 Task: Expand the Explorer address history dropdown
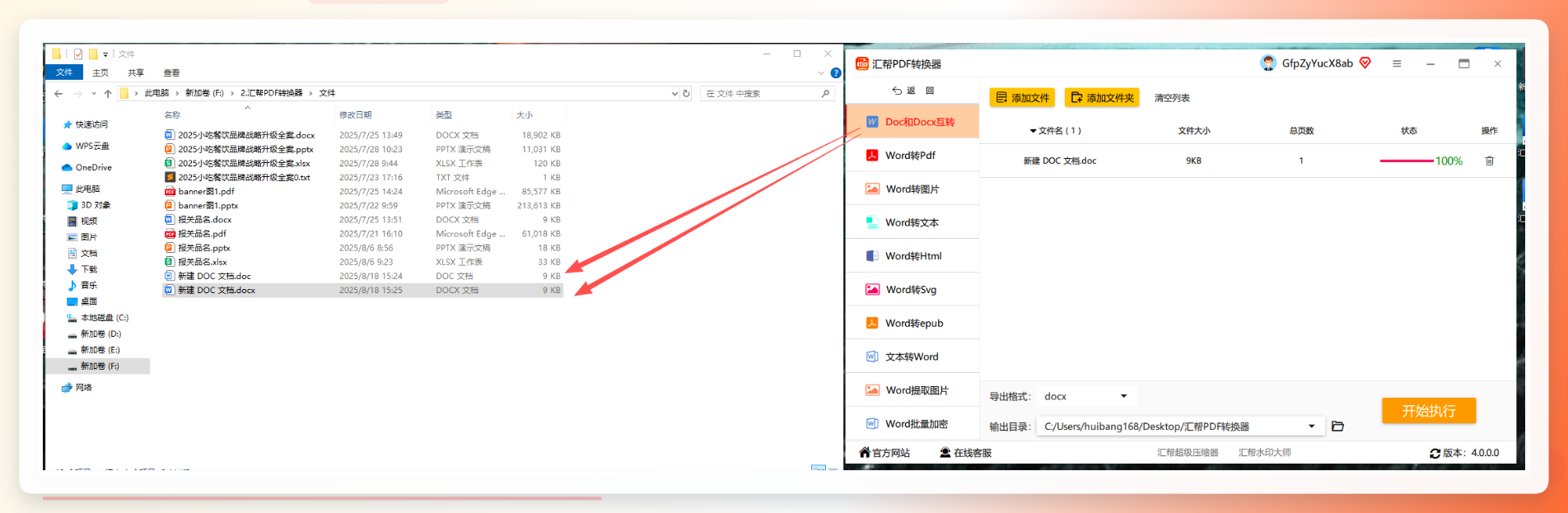point(674,94)
